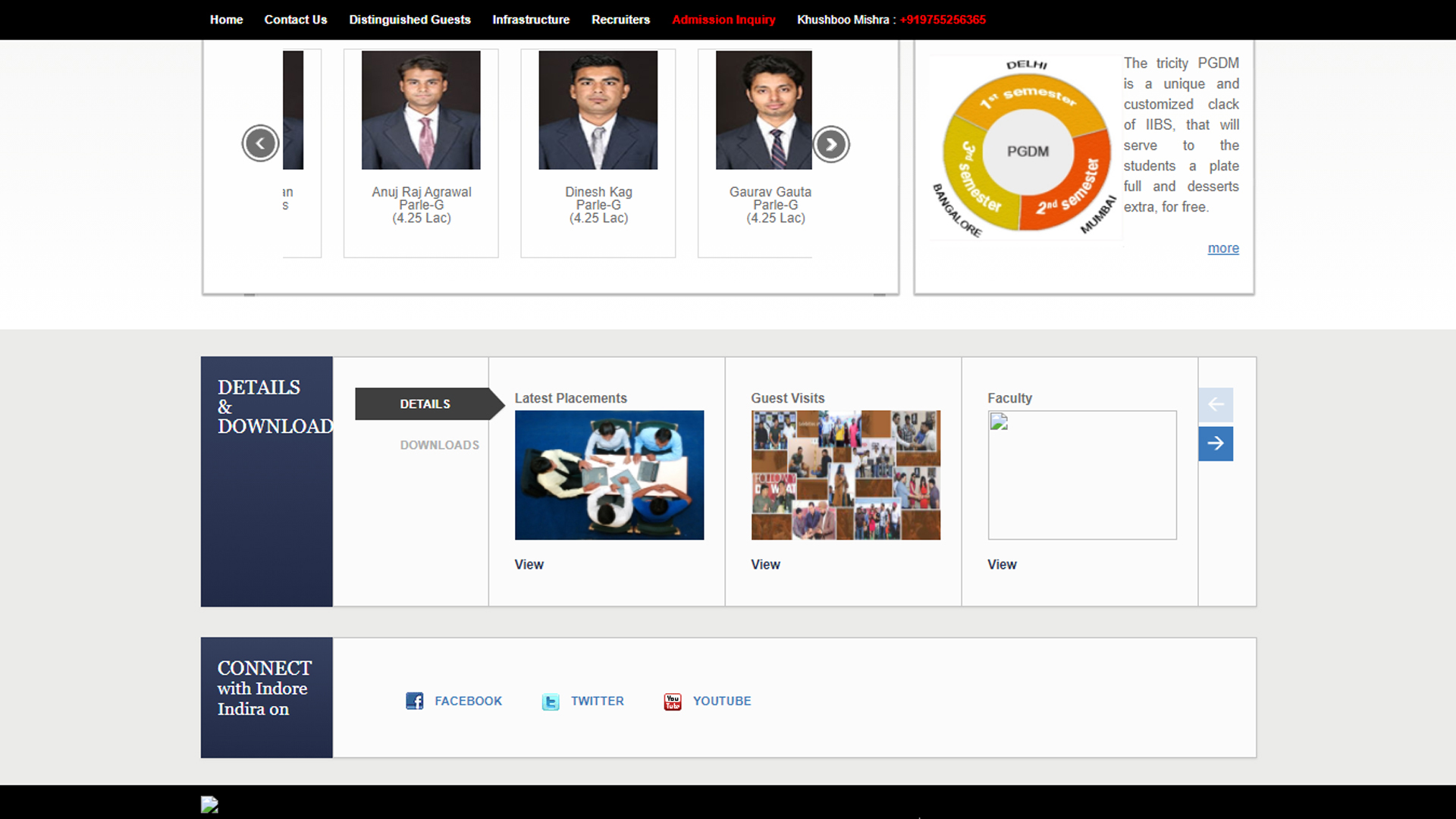Click the Guest Visits heading
1456x819 pixels.
[x=788, y=398]
